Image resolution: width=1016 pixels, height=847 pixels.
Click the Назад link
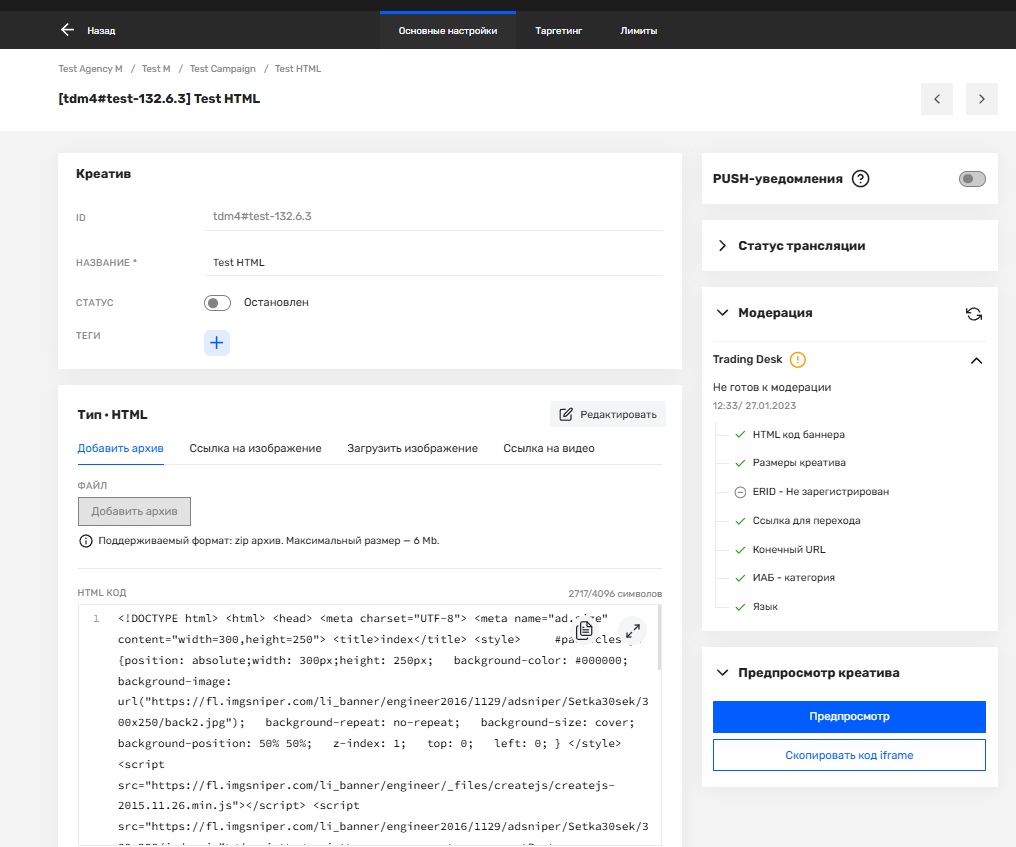(101, 30)
